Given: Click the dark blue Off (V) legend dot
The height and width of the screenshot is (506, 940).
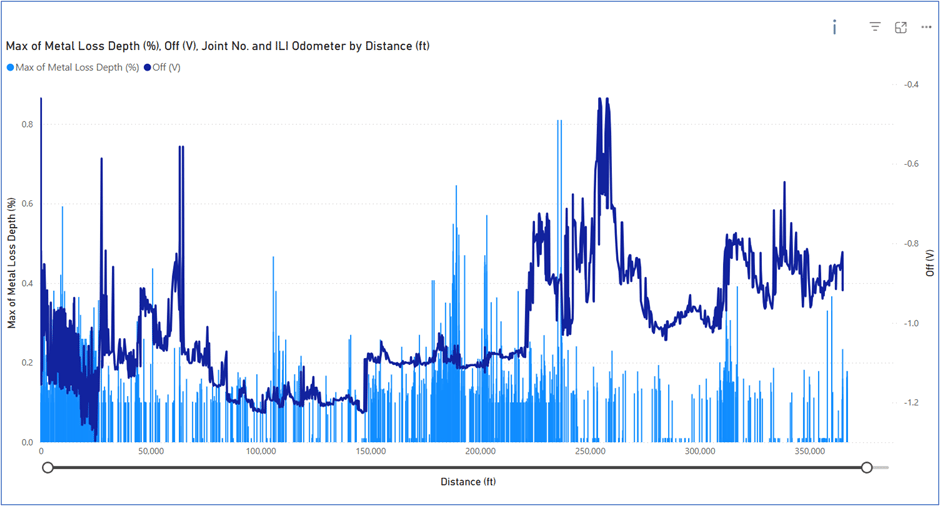Looking at the screenshot, I should [x=147, y=67].
